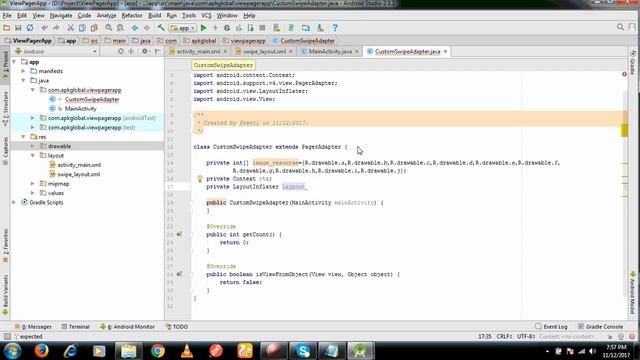
Task: Open the project panel settings gear icon
Action: (144, 51)
